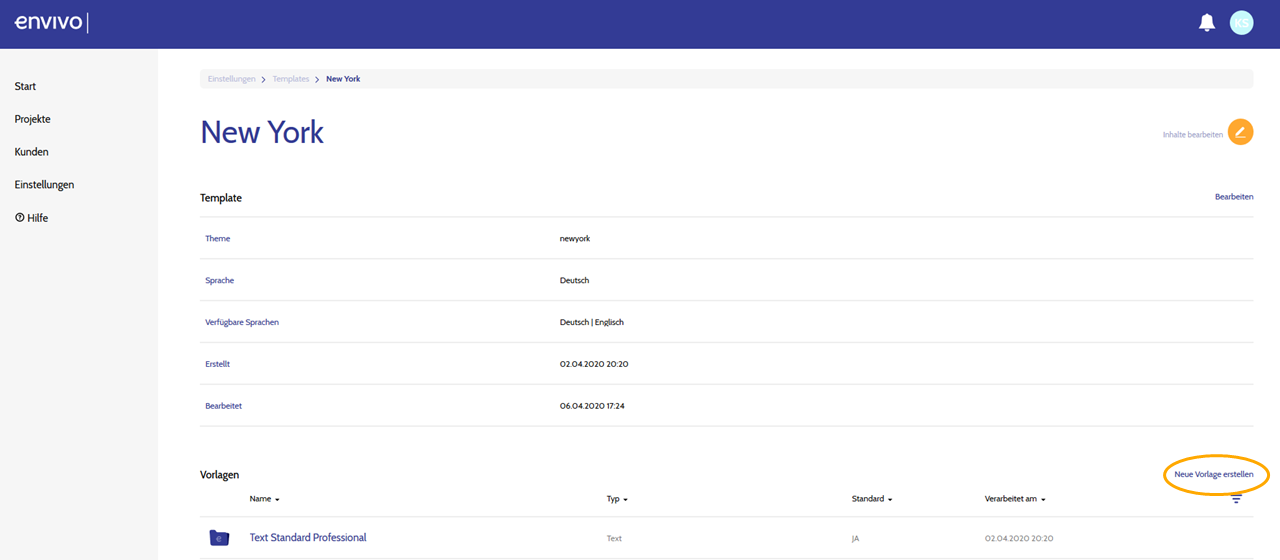Viewport: 1280px width, 560px height.
Task: Click the Bearbeiten link for Template
Action: pyautogui.click(x=1234, y=197)
